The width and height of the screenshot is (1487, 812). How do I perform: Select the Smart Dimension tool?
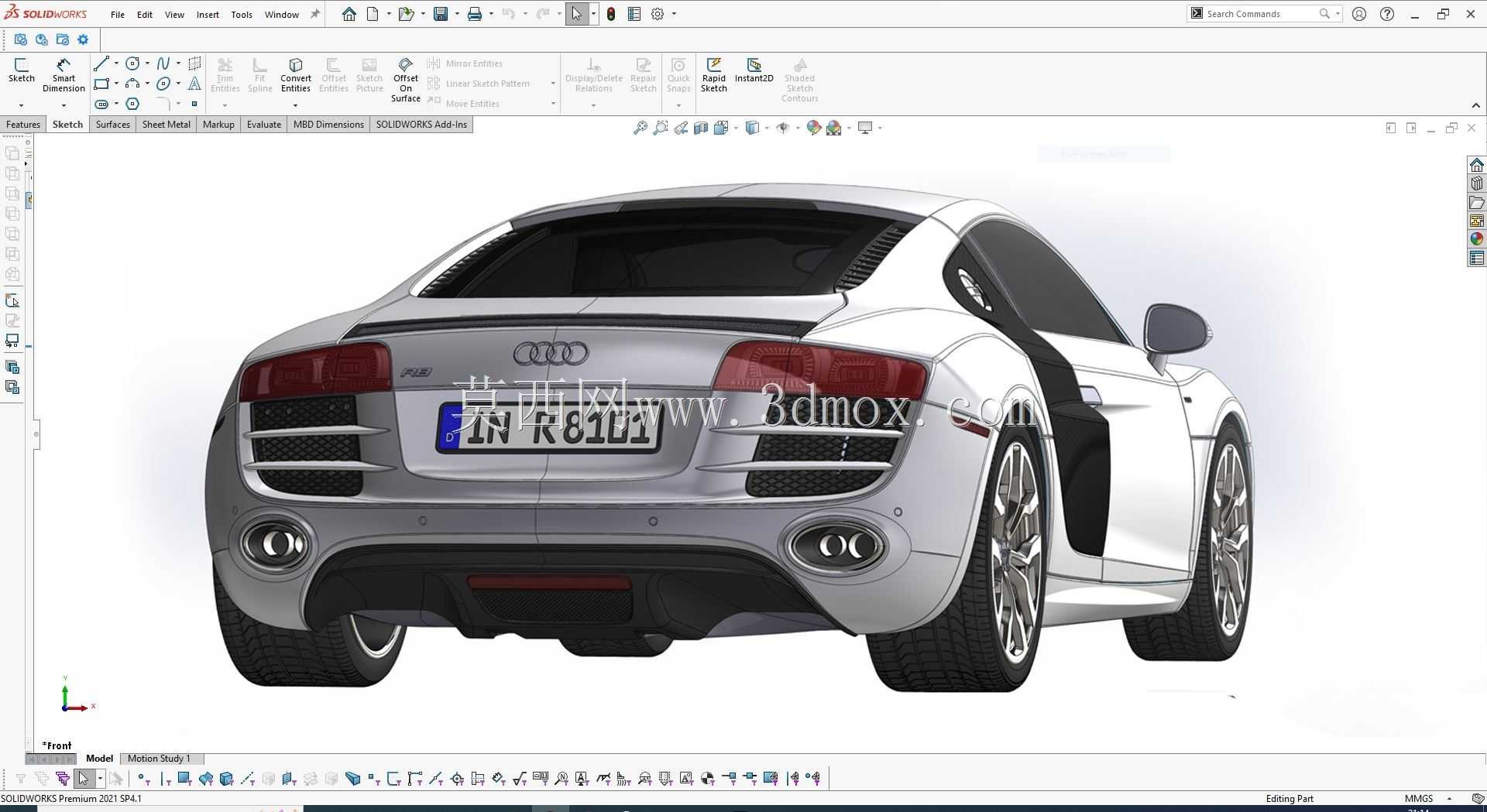(x=64, y=74)
